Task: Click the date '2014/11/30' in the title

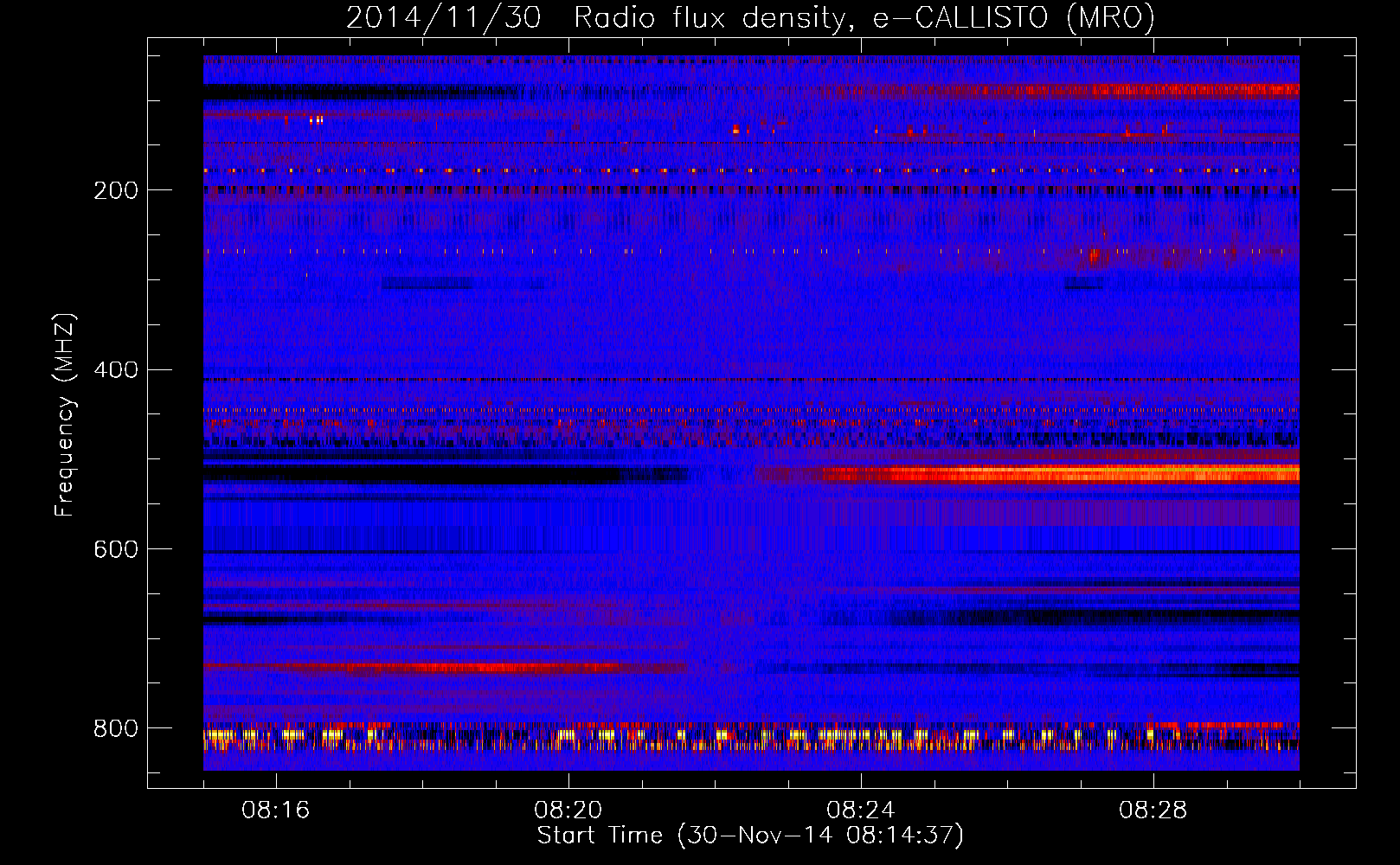Action: [x=444, y=17]
